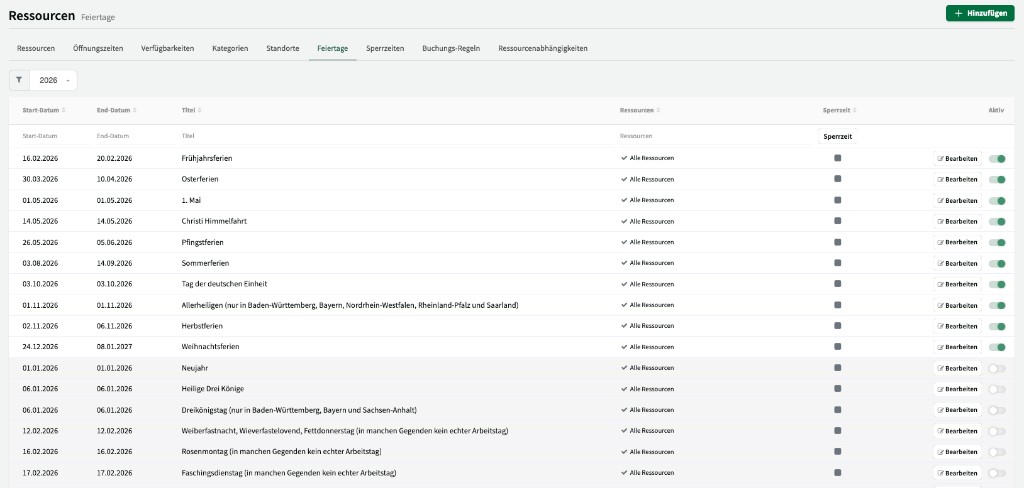Sort by End-Datum column arrows
The height and width of the screenshot is (488, 1024).
click(x=134, y=110)
